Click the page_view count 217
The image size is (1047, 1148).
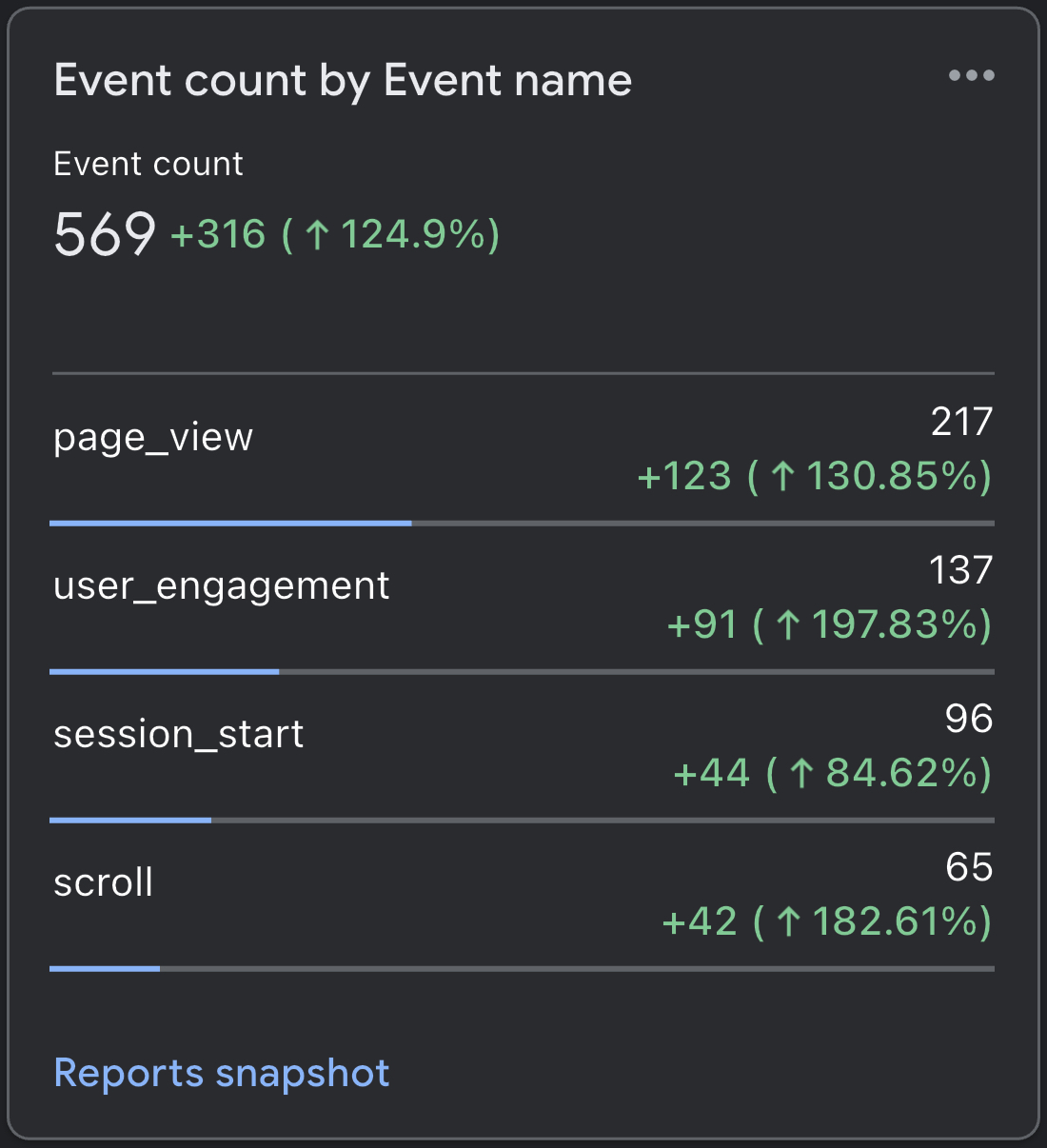point(961,422)
